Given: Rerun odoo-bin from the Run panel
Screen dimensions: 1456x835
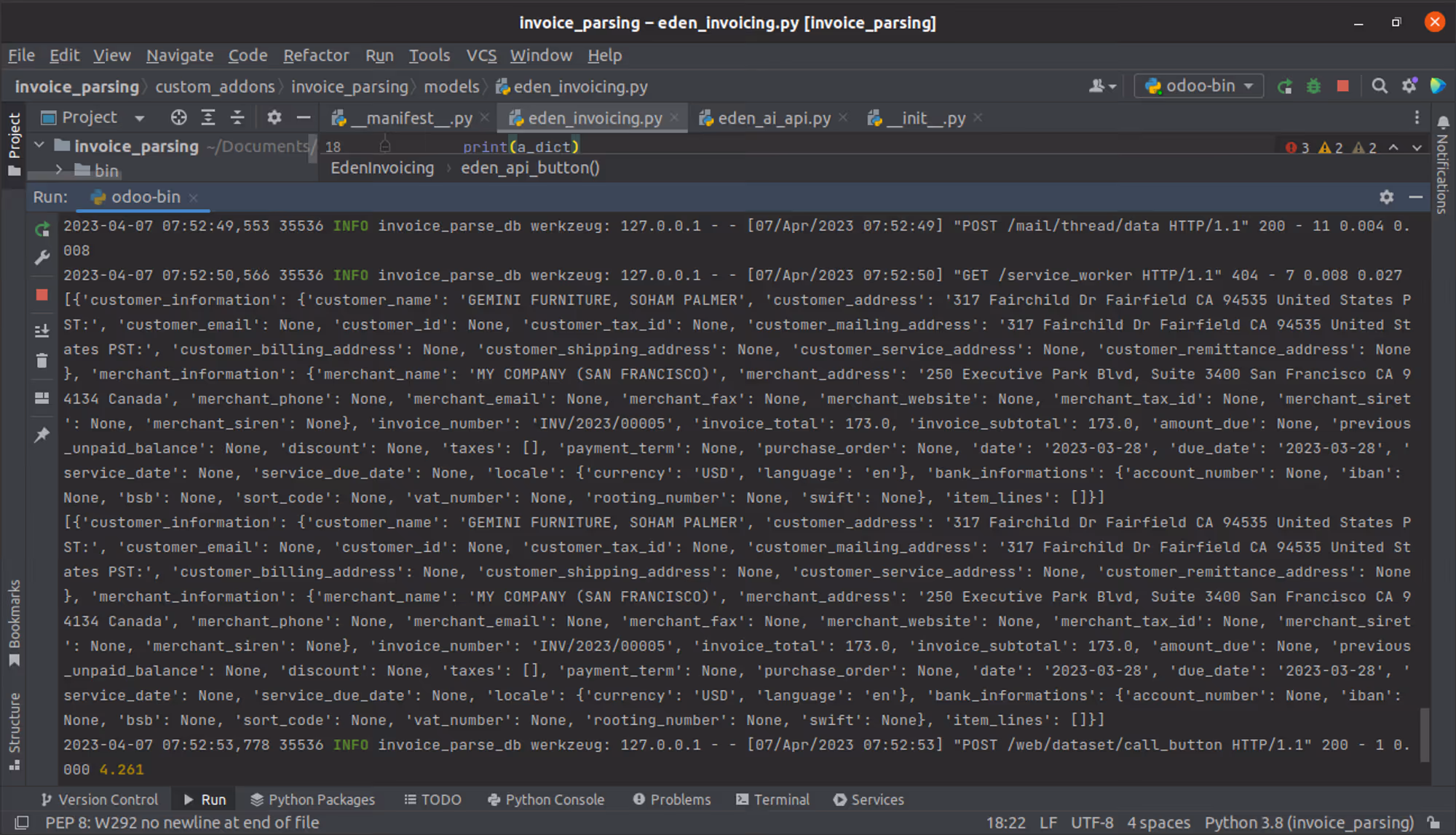Looking at the screenshot, I should tap(42, 229).
